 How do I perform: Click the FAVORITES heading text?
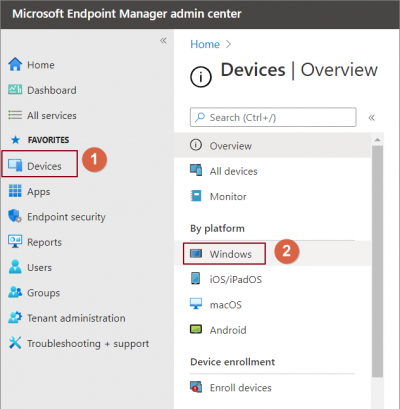coord(48,140)
